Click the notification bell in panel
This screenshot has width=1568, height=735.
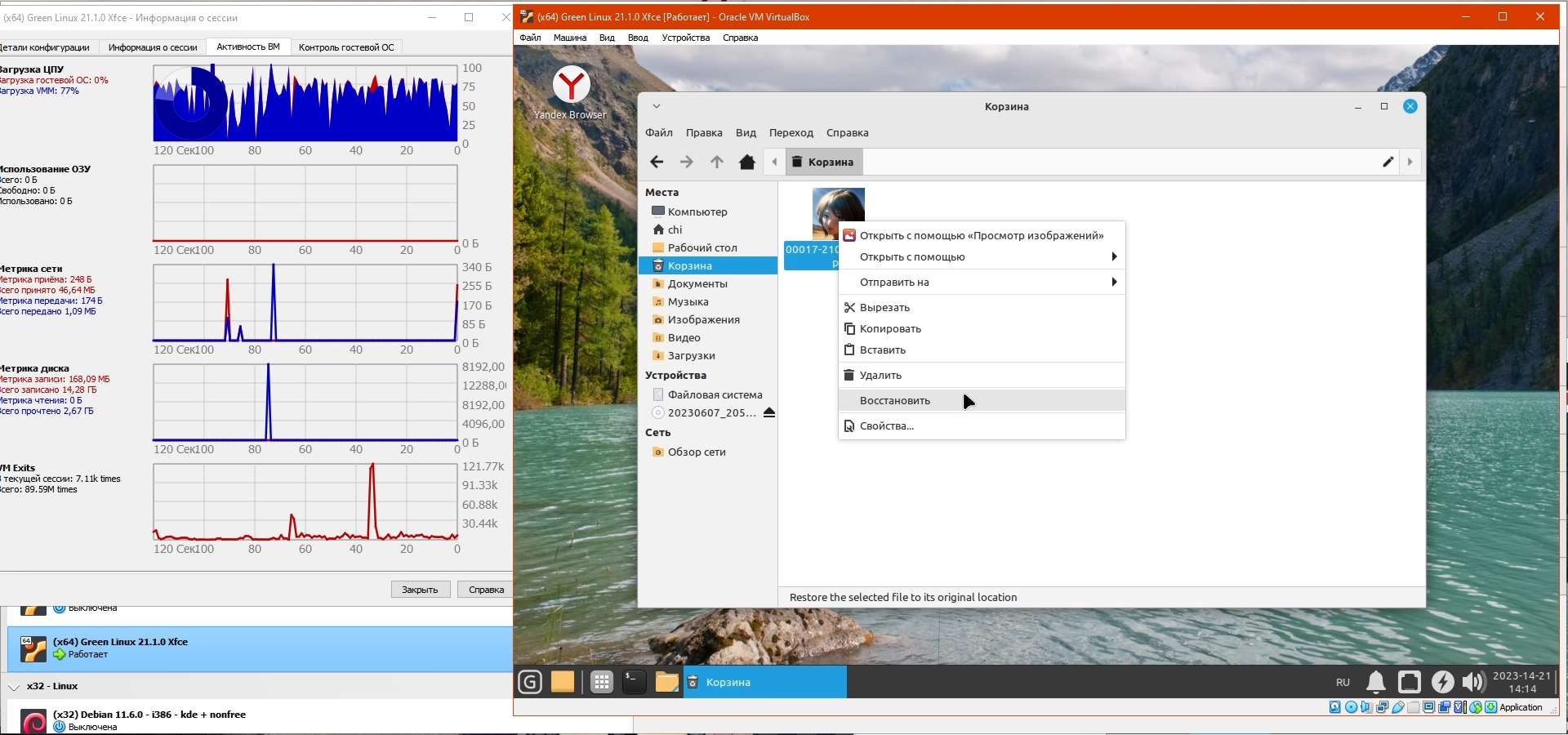[1376, 682]
